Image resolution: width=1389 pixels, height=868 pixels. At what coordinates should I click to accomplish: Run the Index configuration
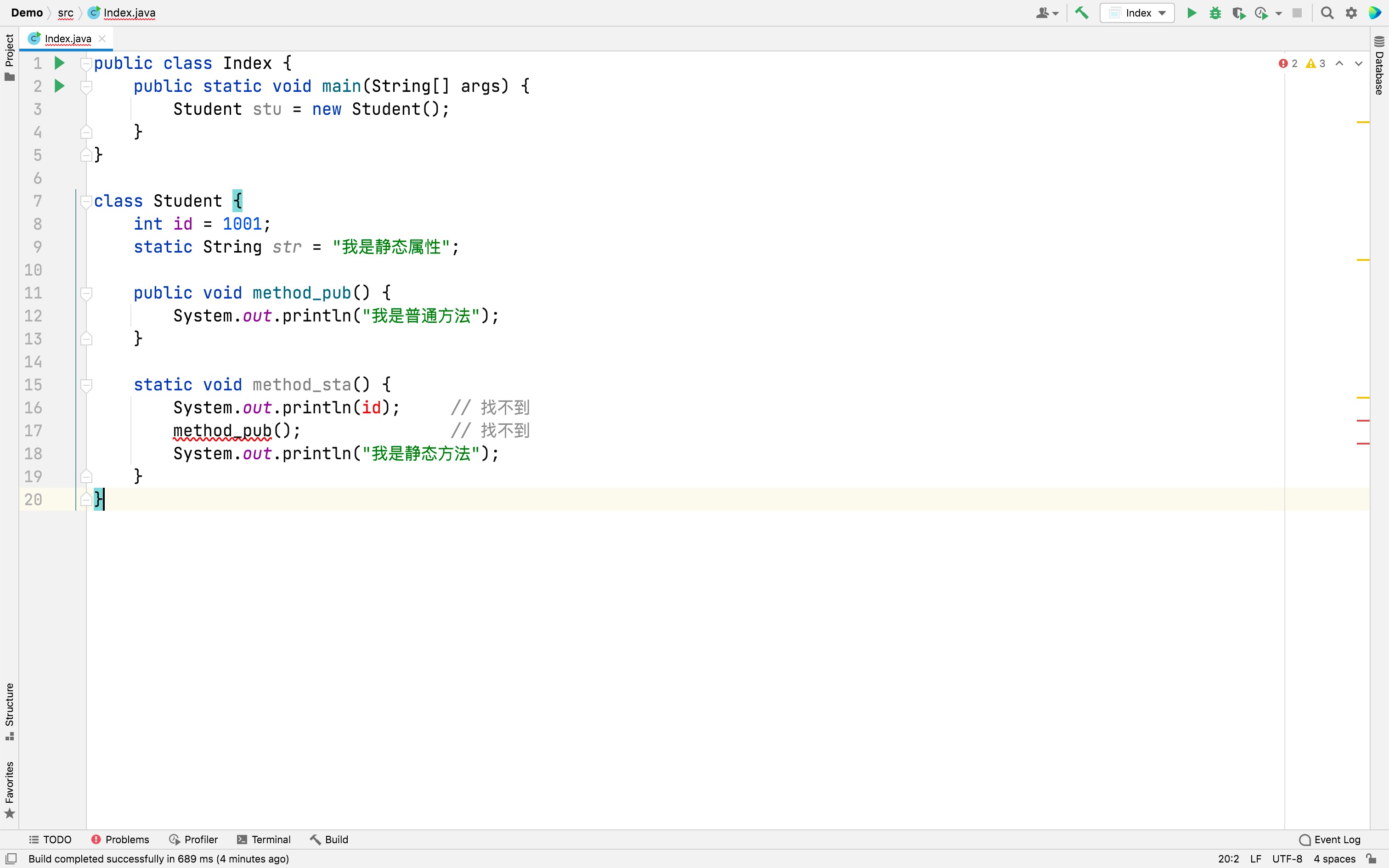(1191, 13)
